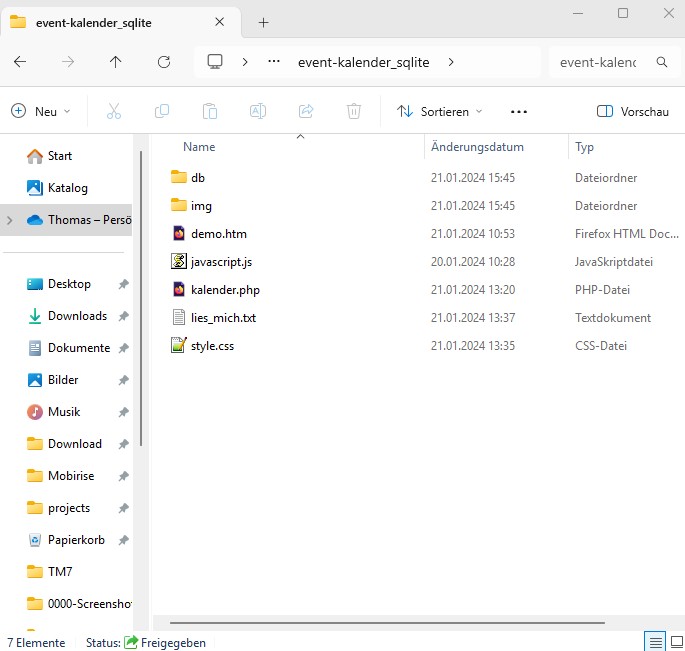The width and height of the screenshot is (685, 651).
Task: Click the Rename icon in toolbar
Action: 257,111
